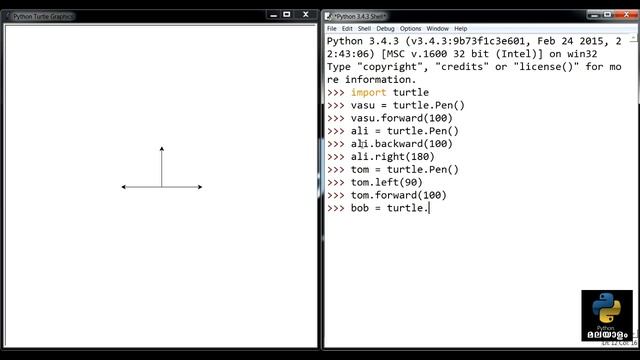This screenshot has height=360, width=640.
Task: Click the 'tom.forward(100)' line
Action: 399,195
